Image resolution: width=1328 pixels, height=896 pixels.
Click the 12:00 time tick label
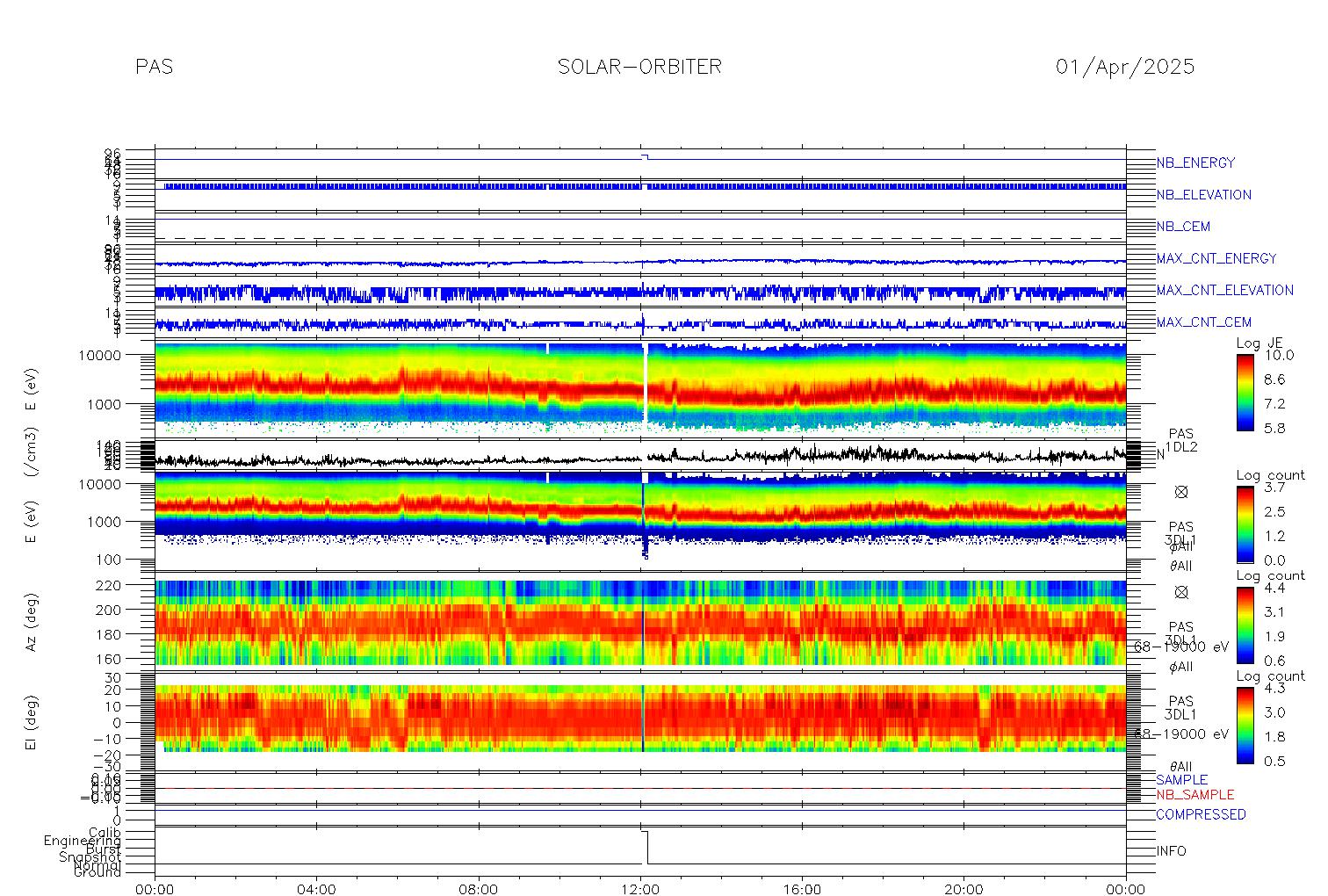(640, 889)
